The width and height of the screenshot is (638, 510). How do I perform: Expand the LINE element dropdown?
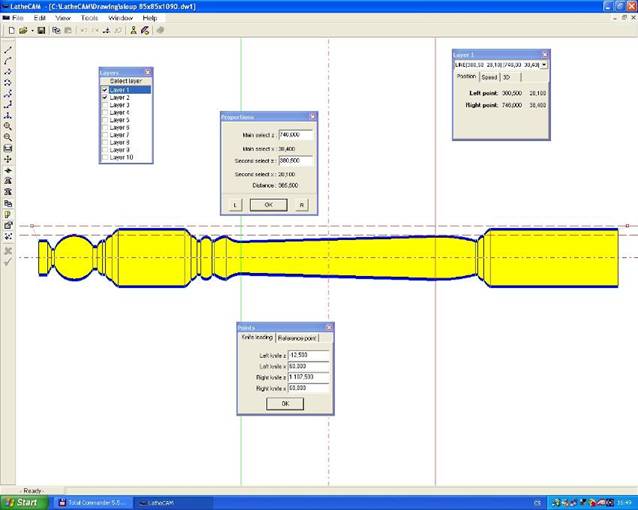pyautogui.click(x=543, y=64)
